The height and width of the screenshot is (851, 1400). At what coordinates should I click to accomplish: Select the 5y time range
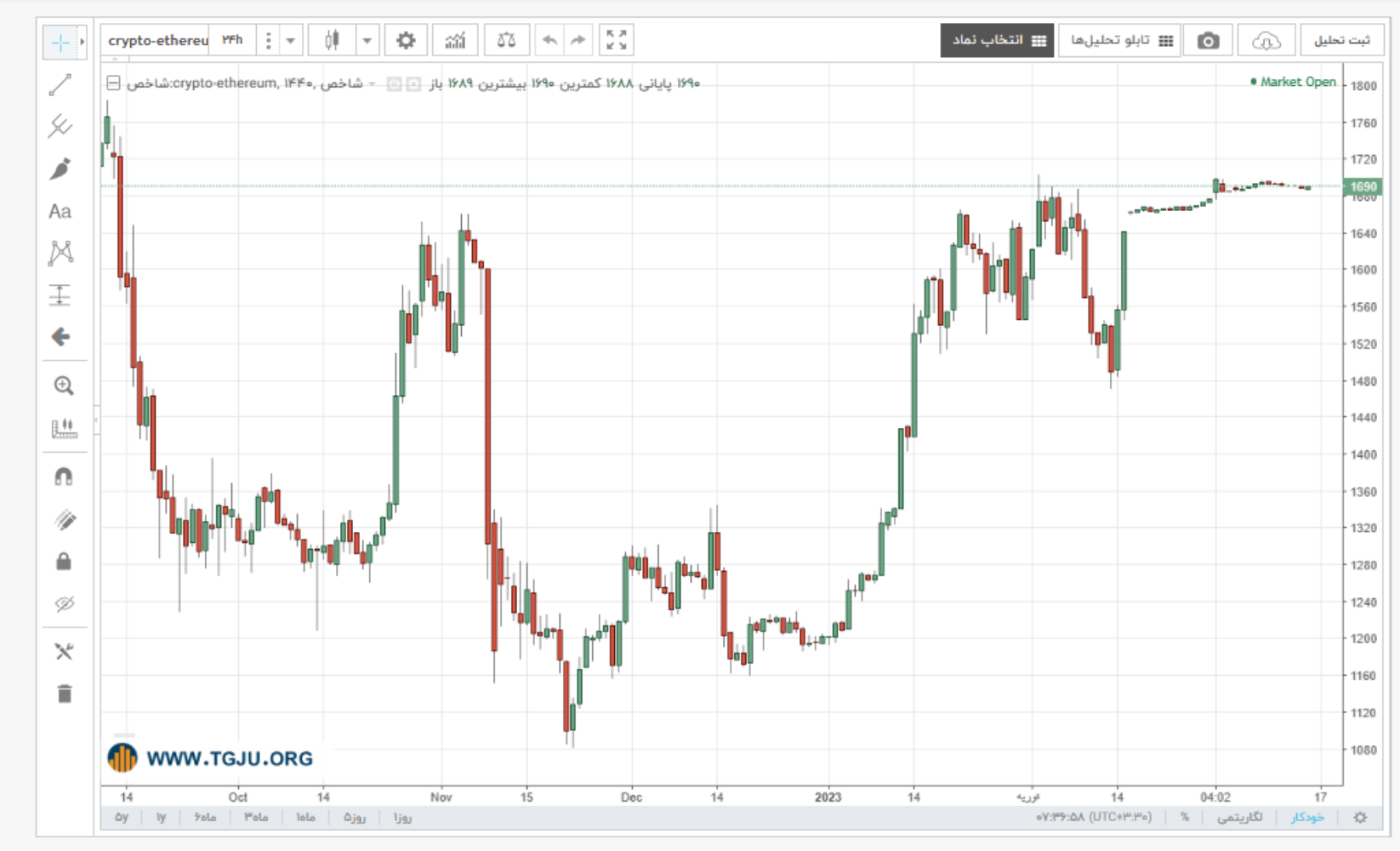coord(122,817)
